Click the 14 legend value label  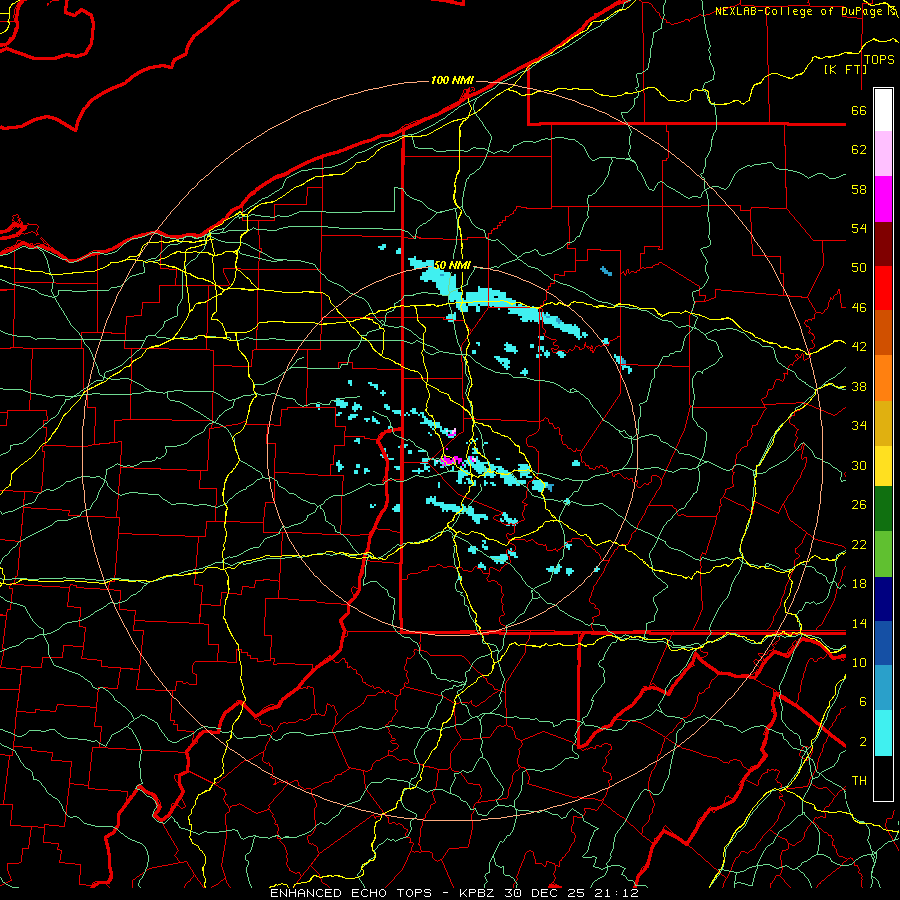[859, 623]
